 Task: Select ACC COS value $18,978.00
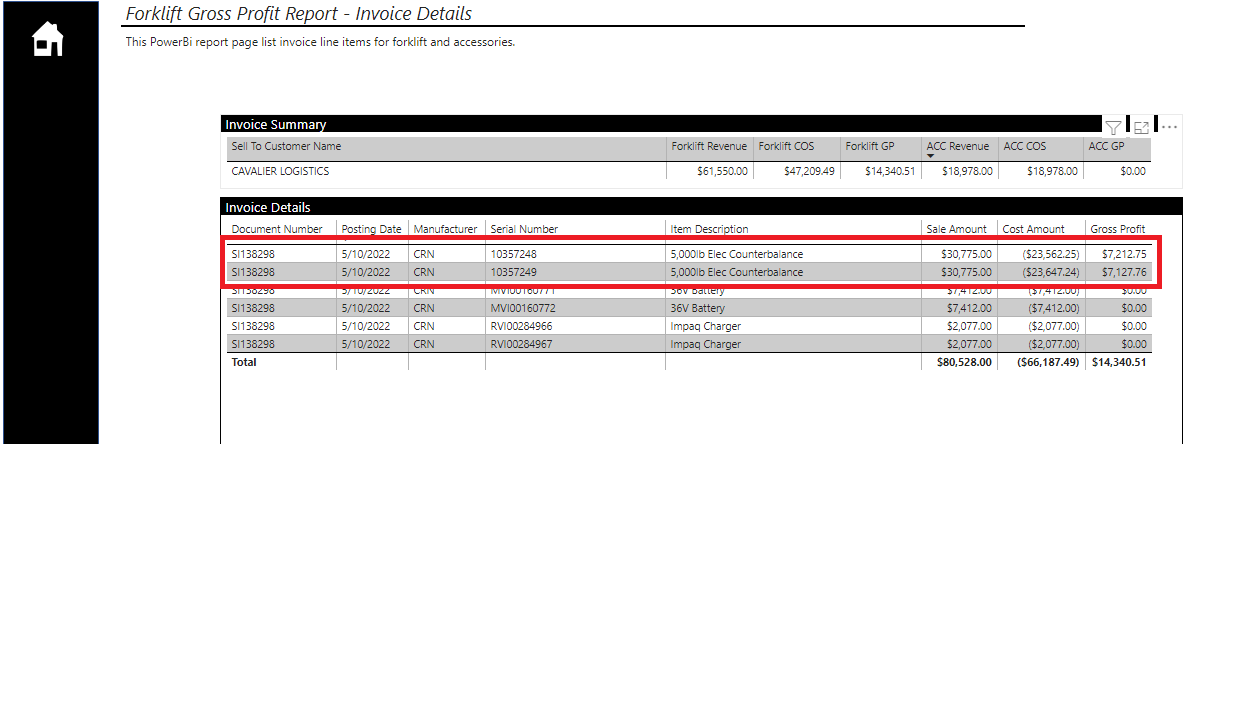1052,171
